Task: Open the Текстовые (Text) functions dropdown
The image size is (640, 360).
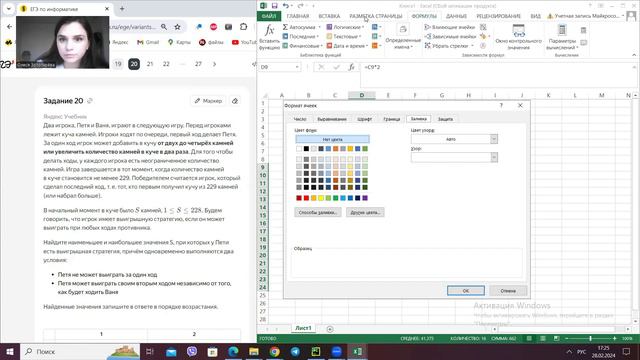Action: pyautogui.click(x=344, y=36)
